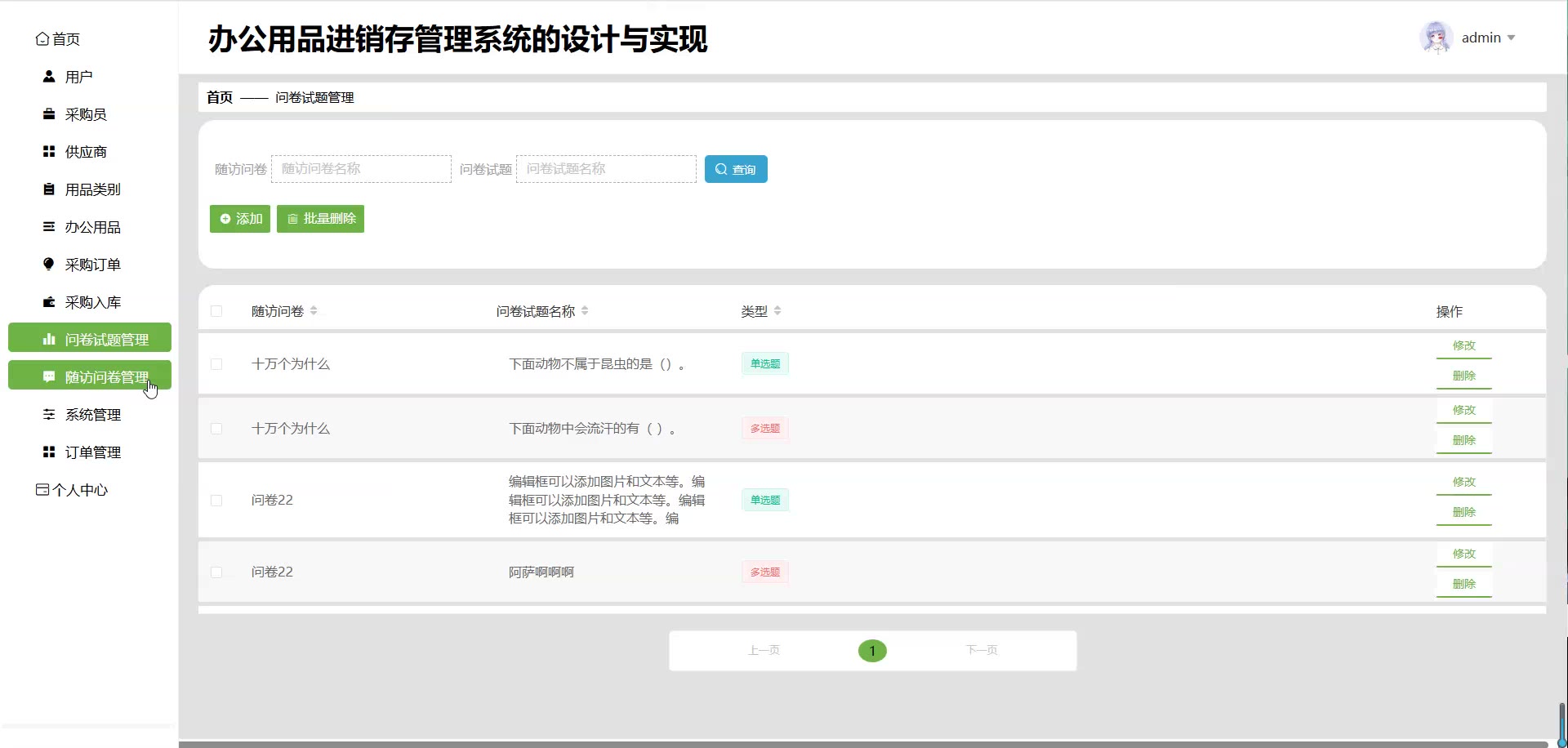Sort table by 随访问卷 column arrows
The height and width of the screenshot is (748, 1568).
(314, 311)
